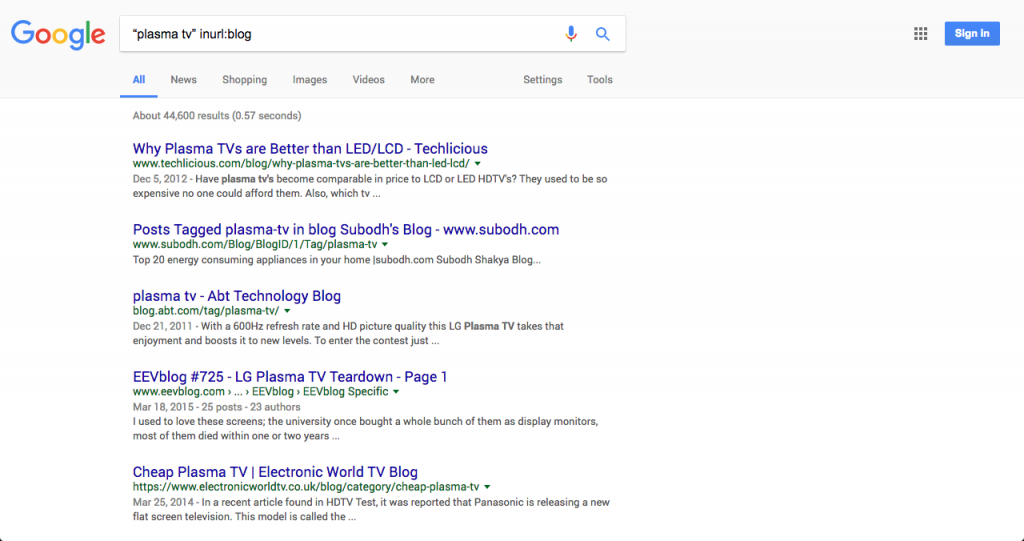Click the Sign in button
The width and height of the screenshot is (1024, 541).
pyautogui.click(x=972, y=33)
